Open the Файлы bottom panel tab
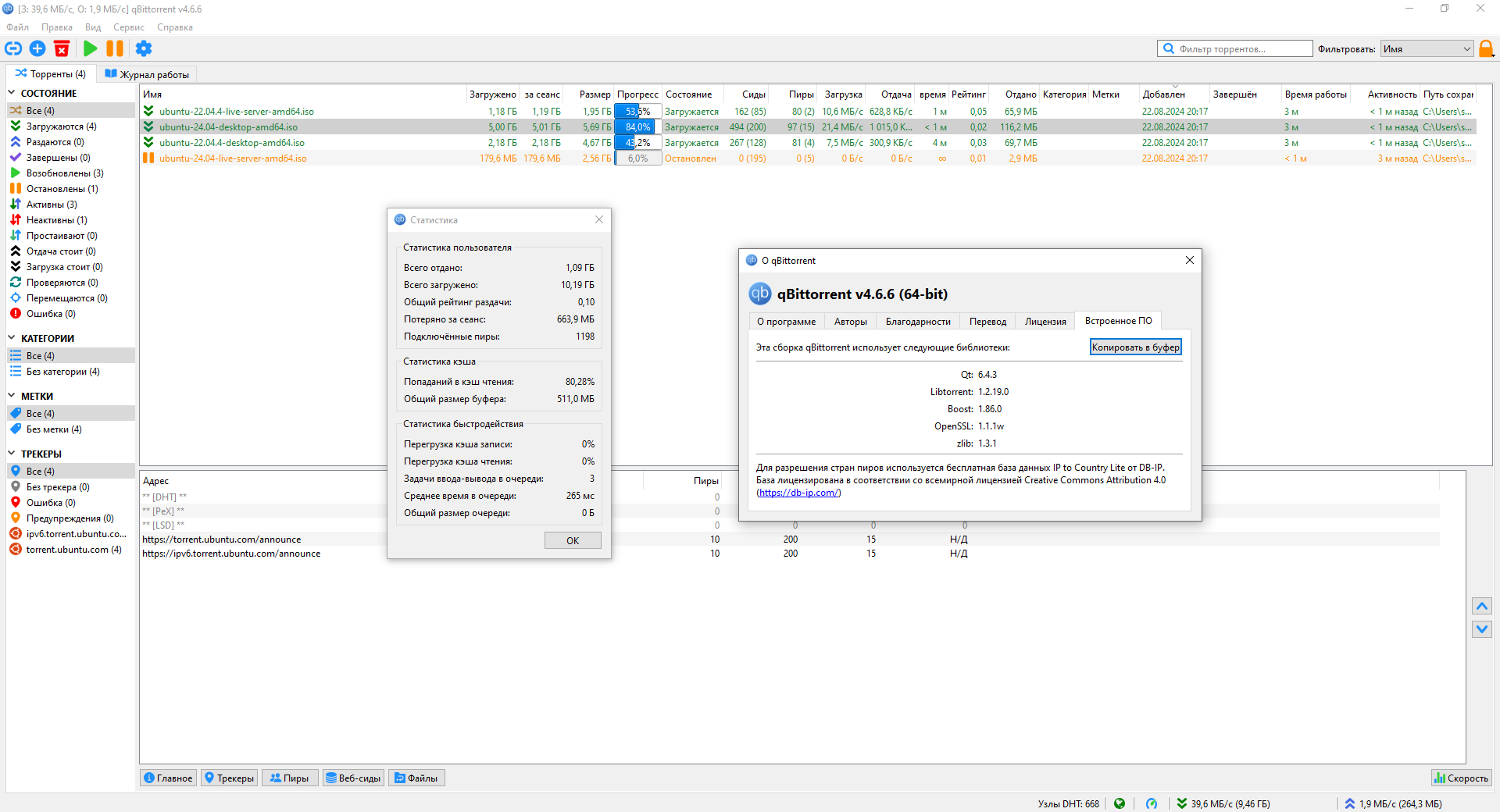The image size is (1500, 812). click(x=416, y=778)
